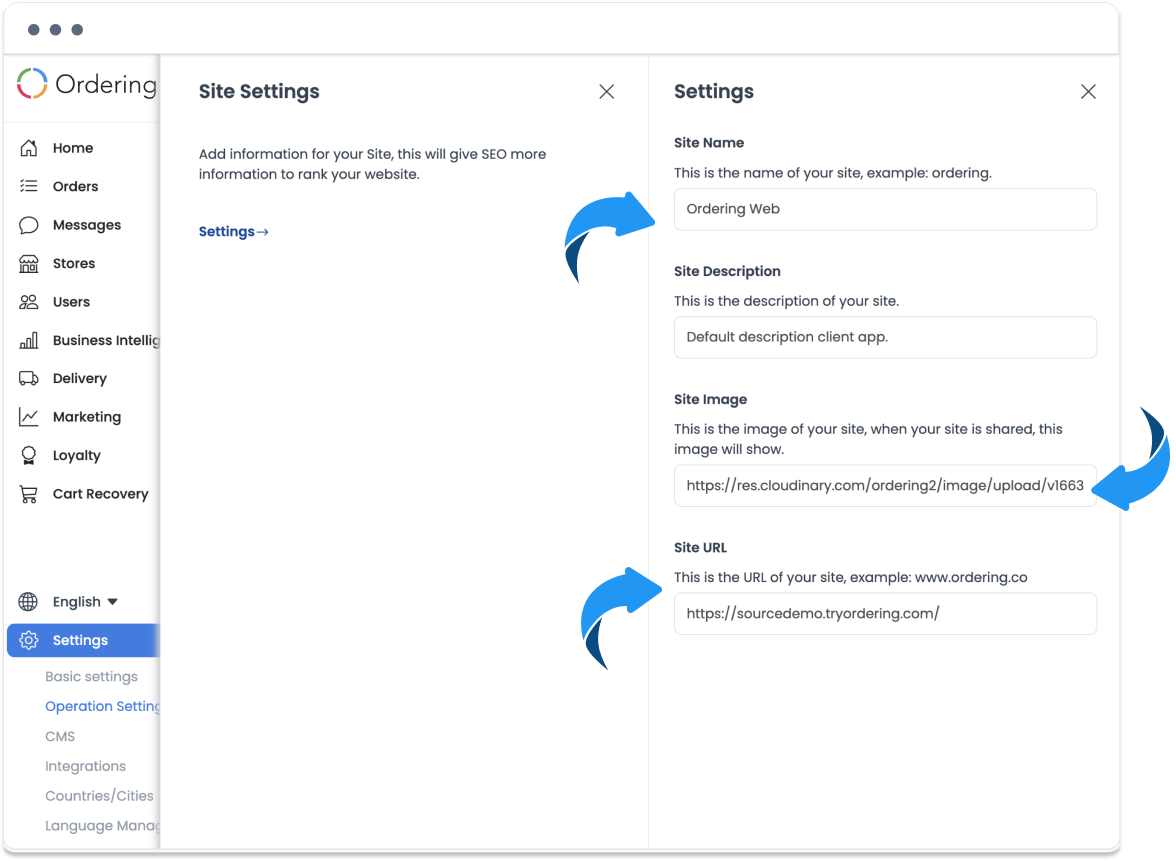Select the highlighted Settings menu item

coord(83,640)
